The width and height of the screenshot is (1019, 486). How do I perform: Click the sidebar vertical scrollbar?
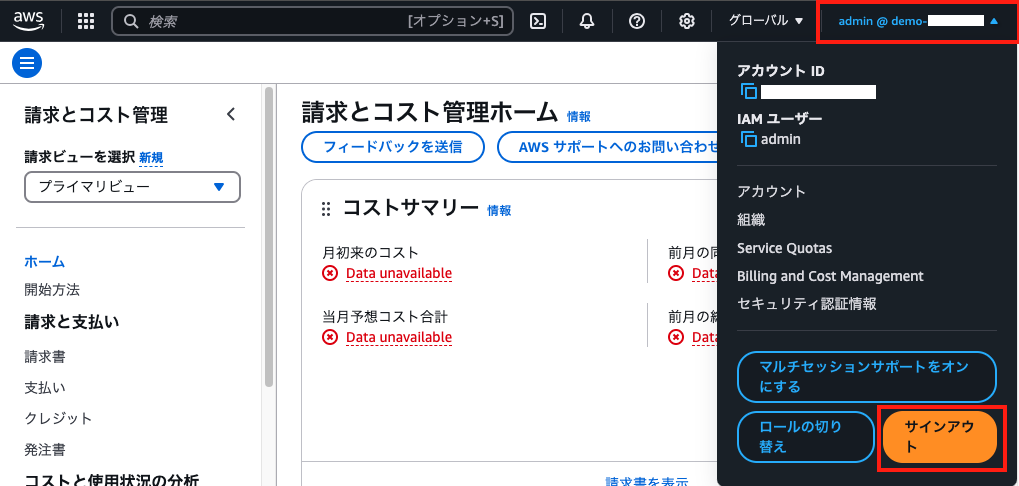pos(269,237)
